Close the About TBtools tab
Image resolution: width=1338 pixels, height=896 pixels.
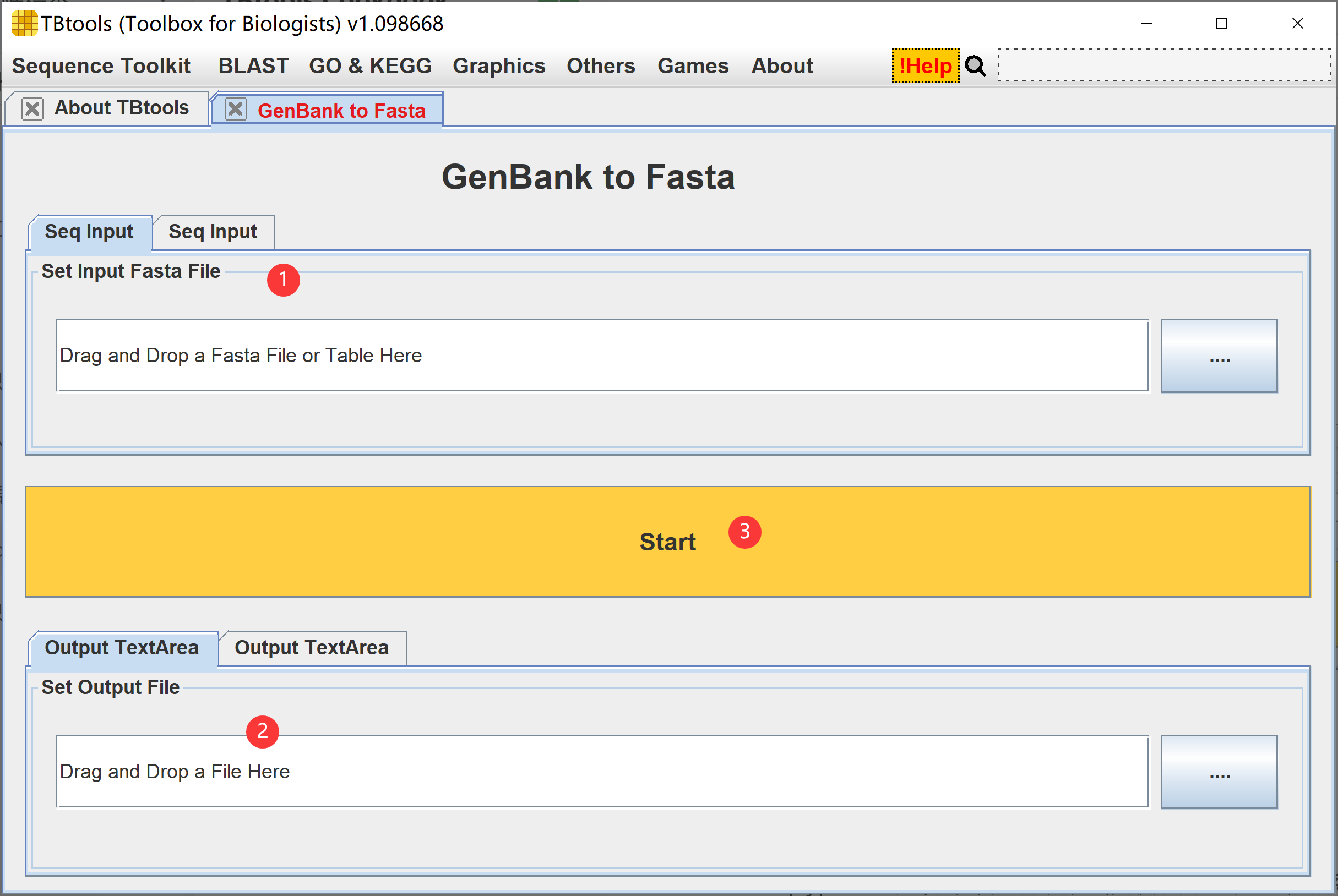coord(32,108)
